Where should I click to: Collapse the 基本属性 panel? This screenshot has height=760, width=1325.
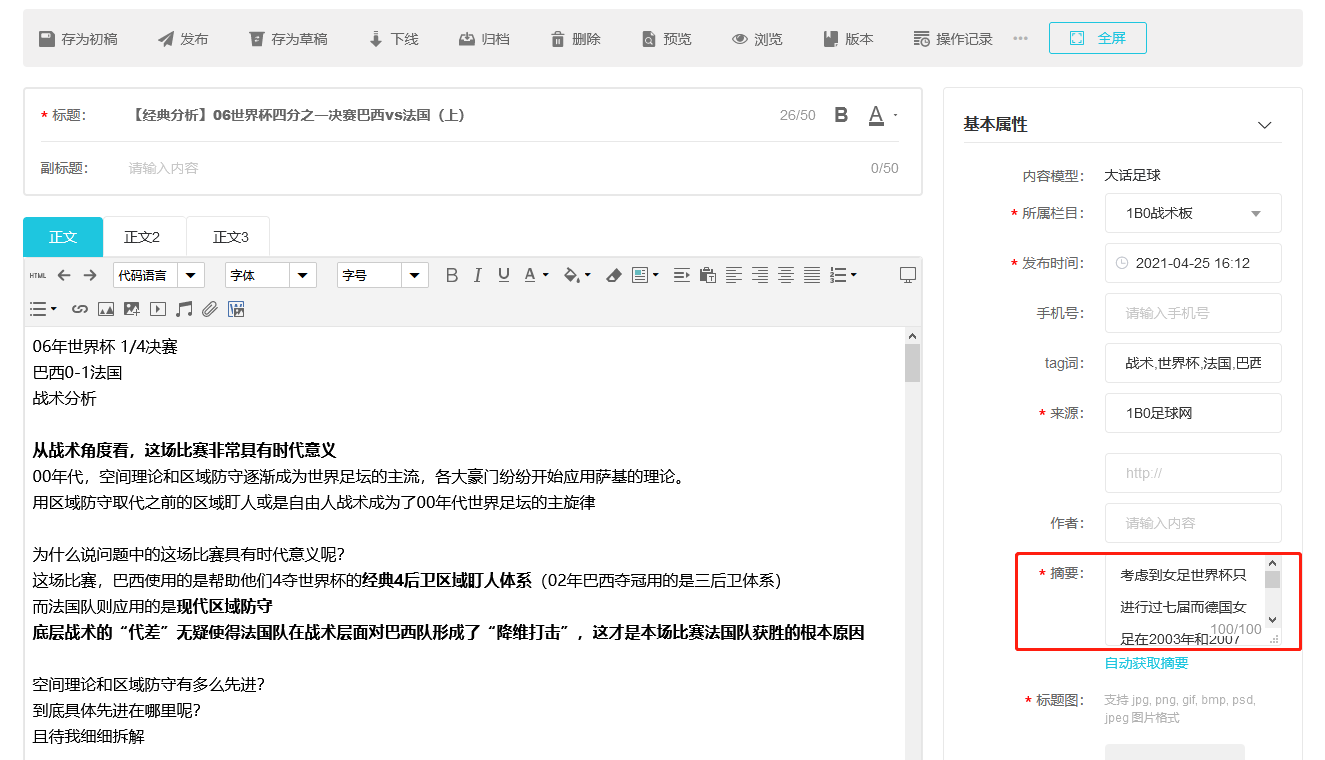[x=1265, y=125]
